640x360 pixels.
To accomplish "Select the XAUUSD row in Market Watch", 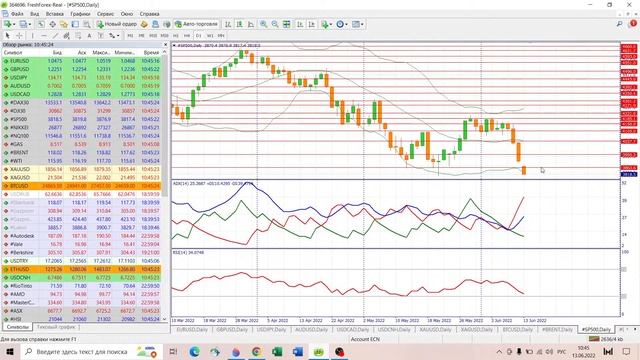I will click(81, 169).
